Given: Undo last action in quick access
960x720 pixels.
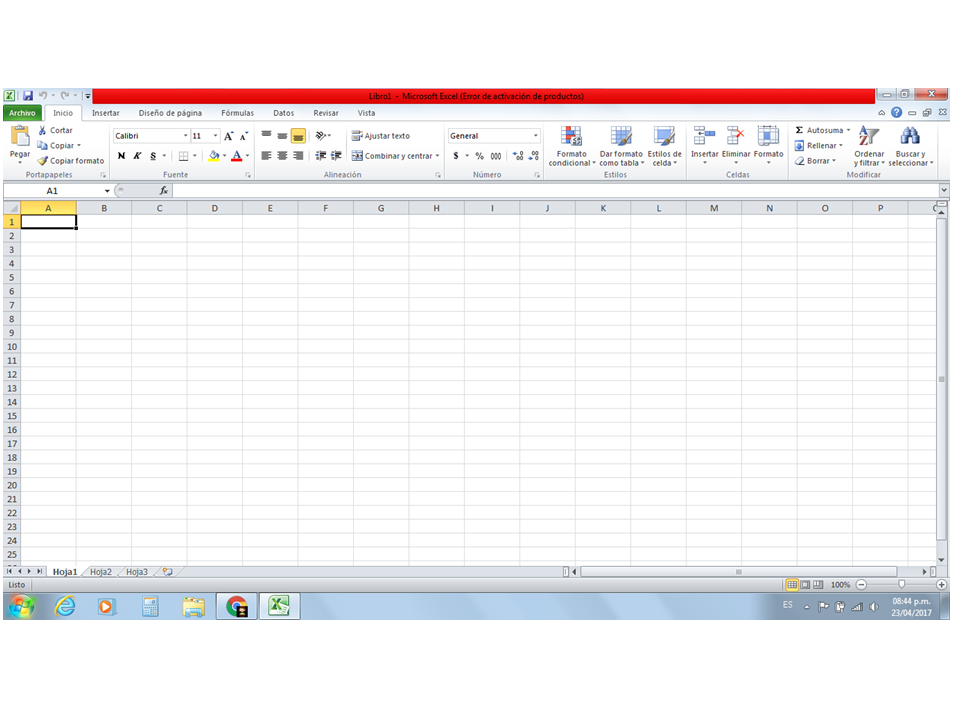Looking at the screenshot, I should 43,96.
